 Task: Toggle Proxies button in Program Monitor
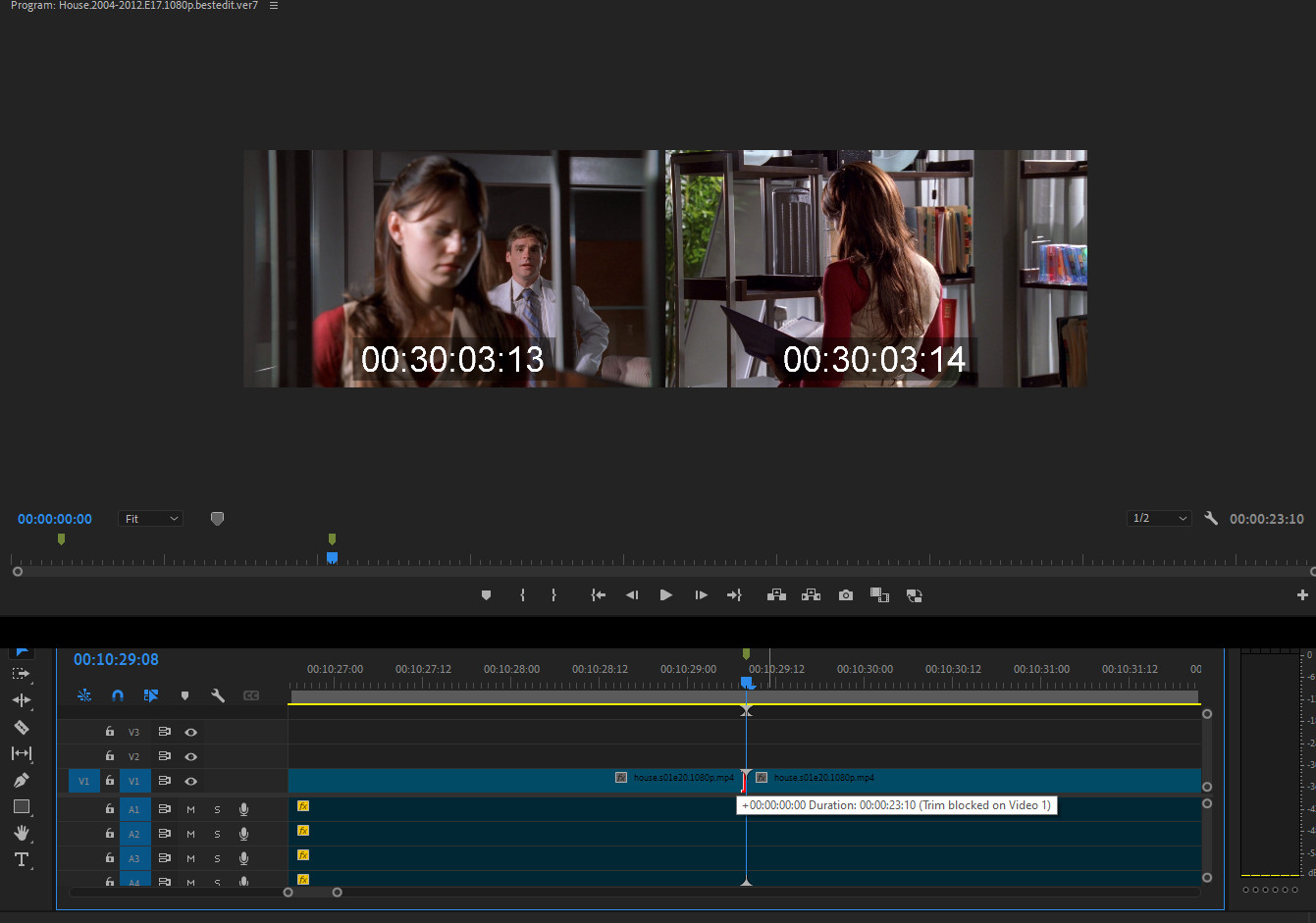pos(914,595)
